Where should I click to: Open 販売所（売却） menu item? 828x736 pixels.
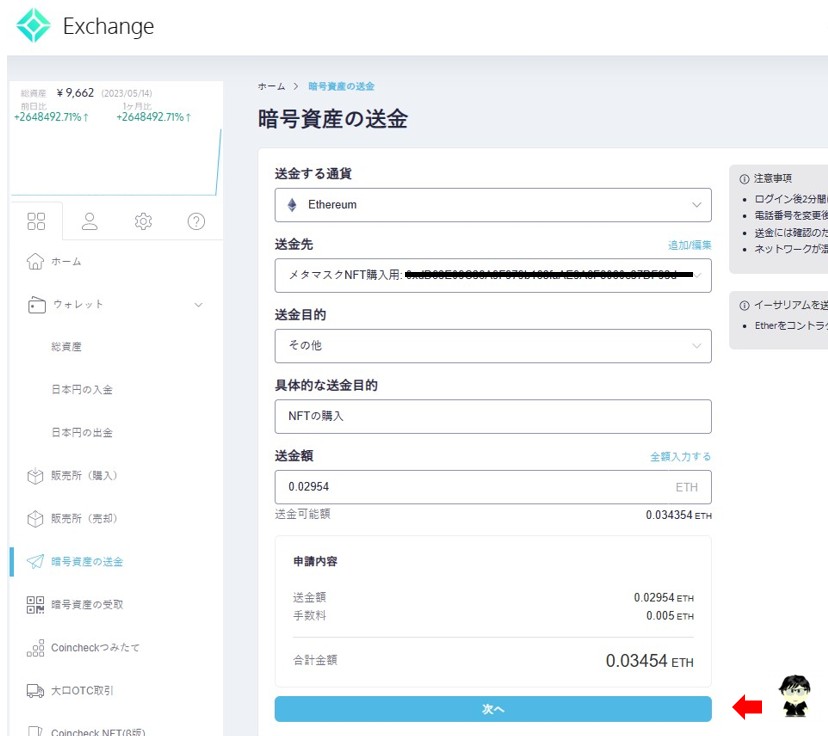[x=84, y=518]
